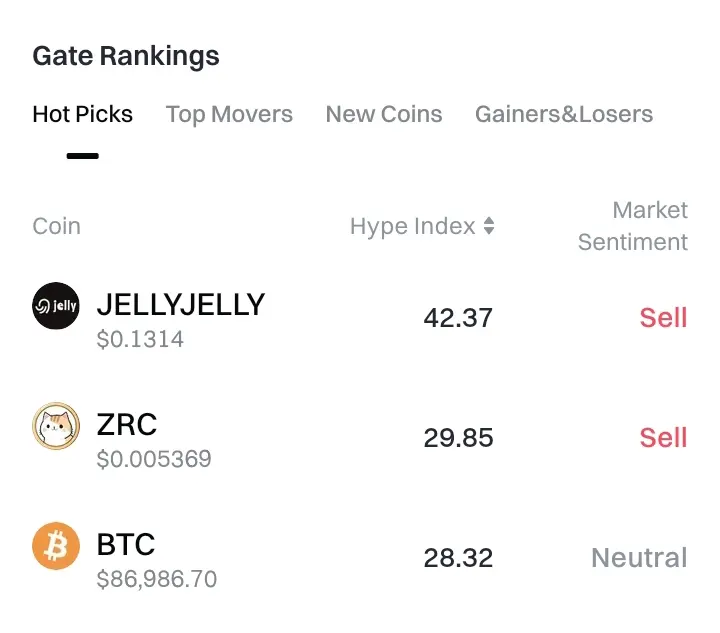Click the orange Bitcoin logo icon

pos(56,547)
